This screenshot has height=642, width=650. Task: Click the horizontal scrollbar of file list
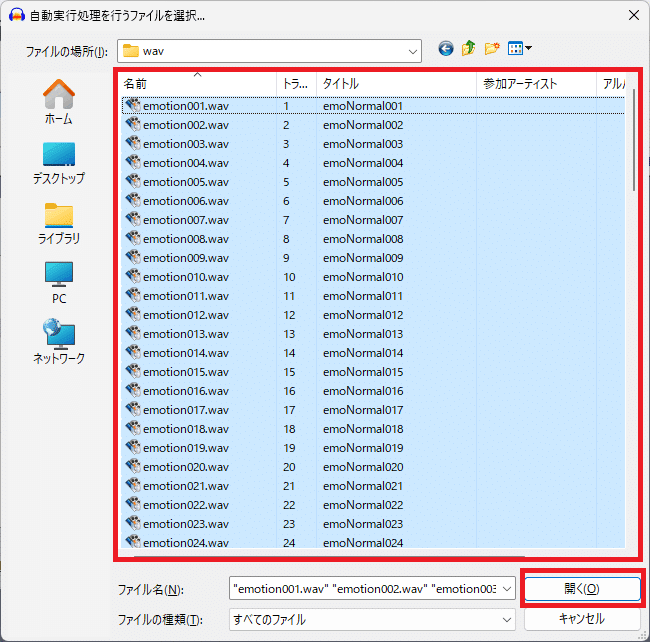(x=330, y=555)
